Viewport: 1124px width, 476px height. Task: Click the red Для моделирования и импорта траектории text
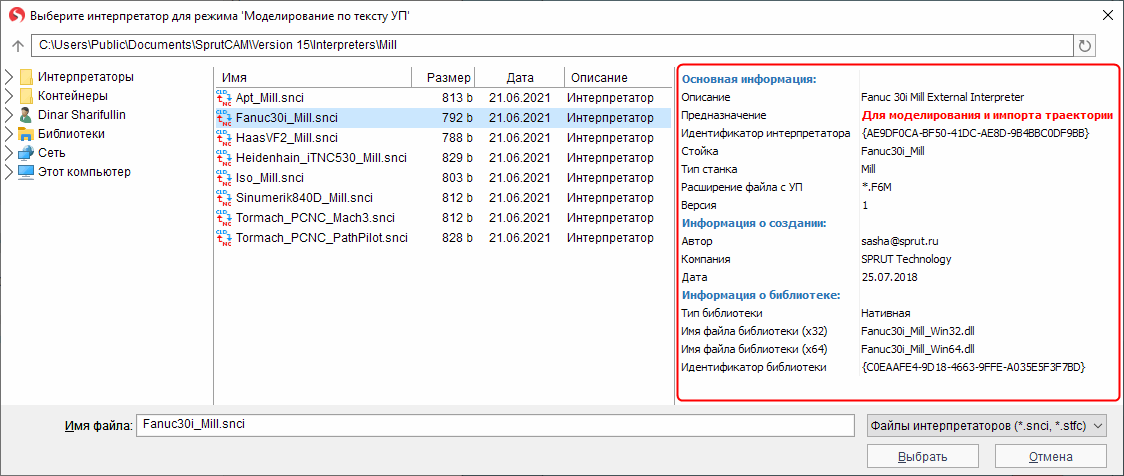point(986,115)
